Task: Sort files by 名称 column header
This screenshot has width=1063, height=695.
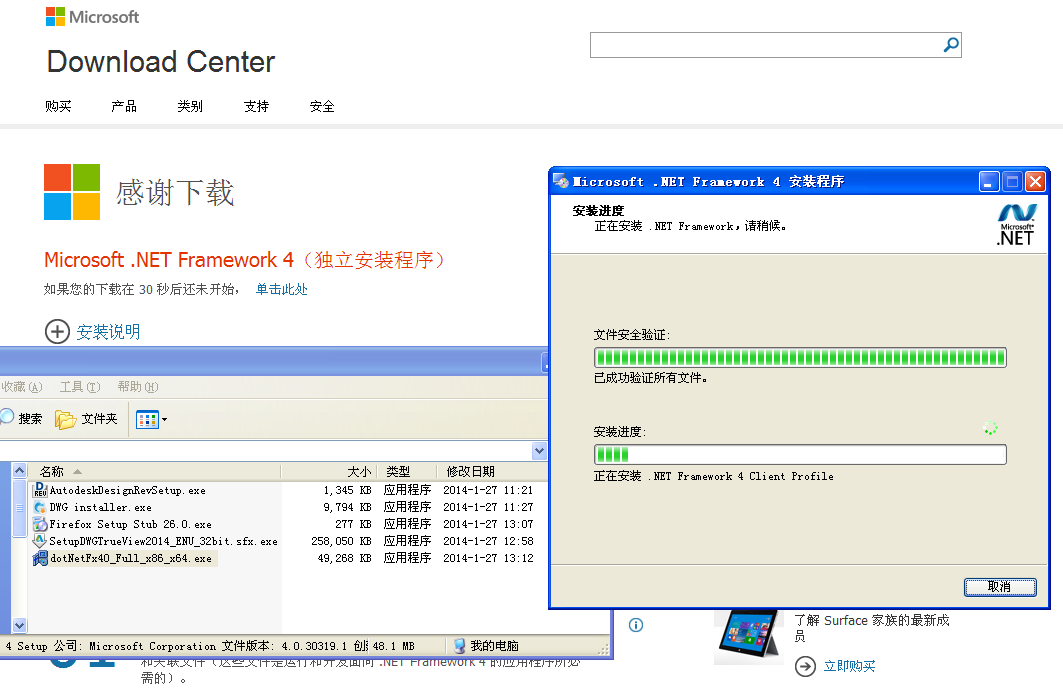Action: 154,471
